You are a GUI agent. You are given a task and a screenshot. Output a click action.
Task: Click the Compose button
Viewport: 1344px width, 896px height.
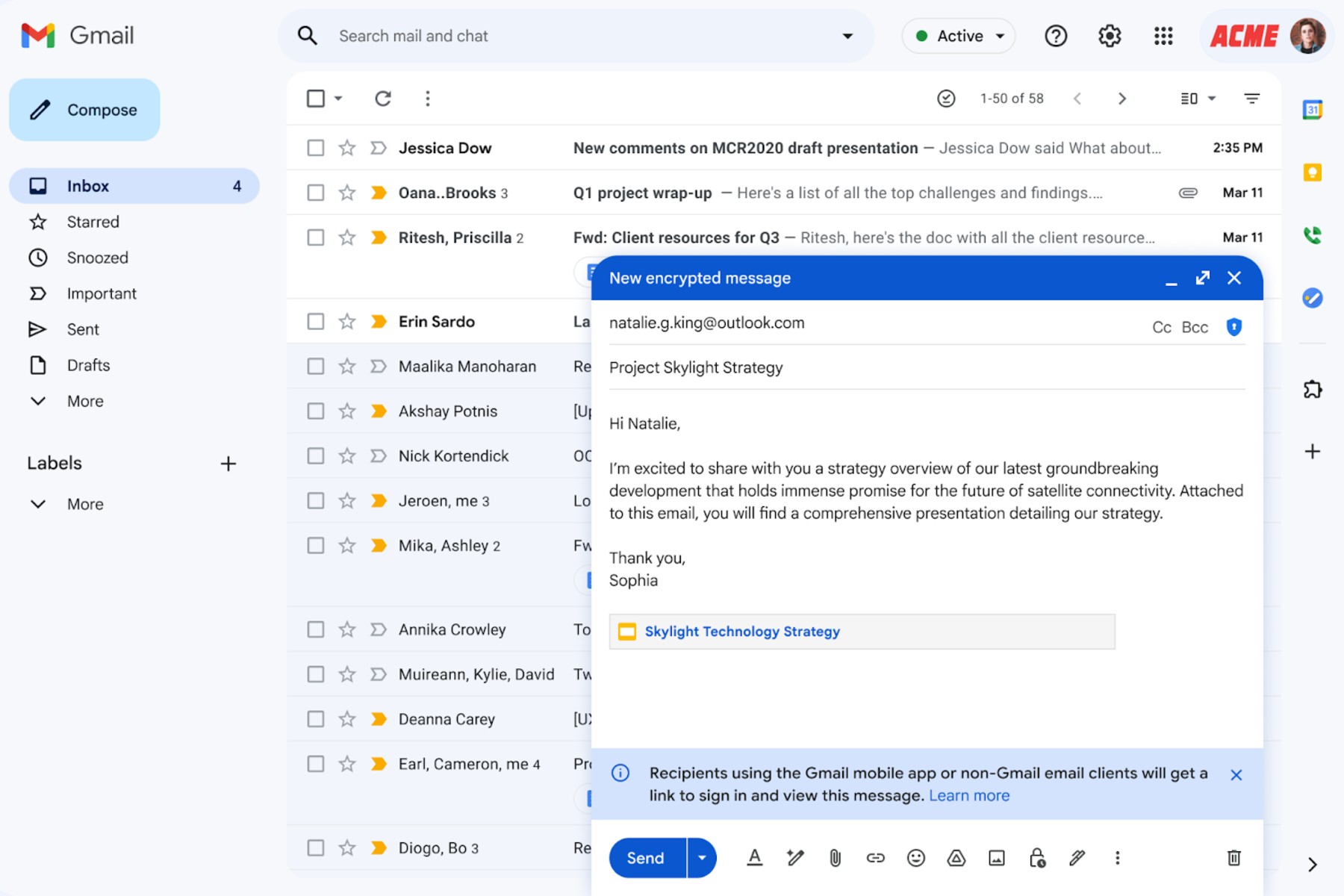84,110
